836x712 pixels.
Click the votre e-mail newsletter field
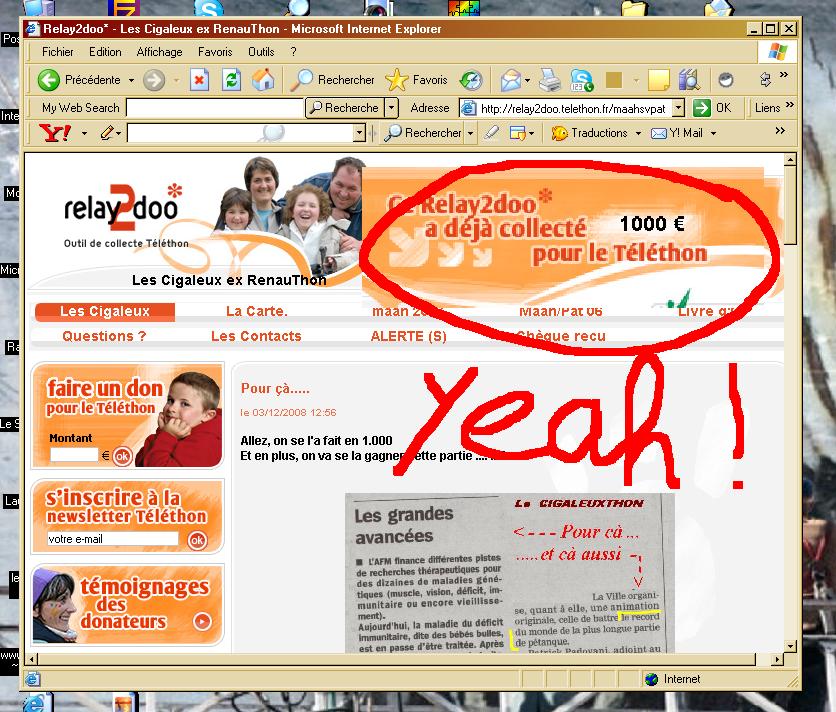pos(113,539)
